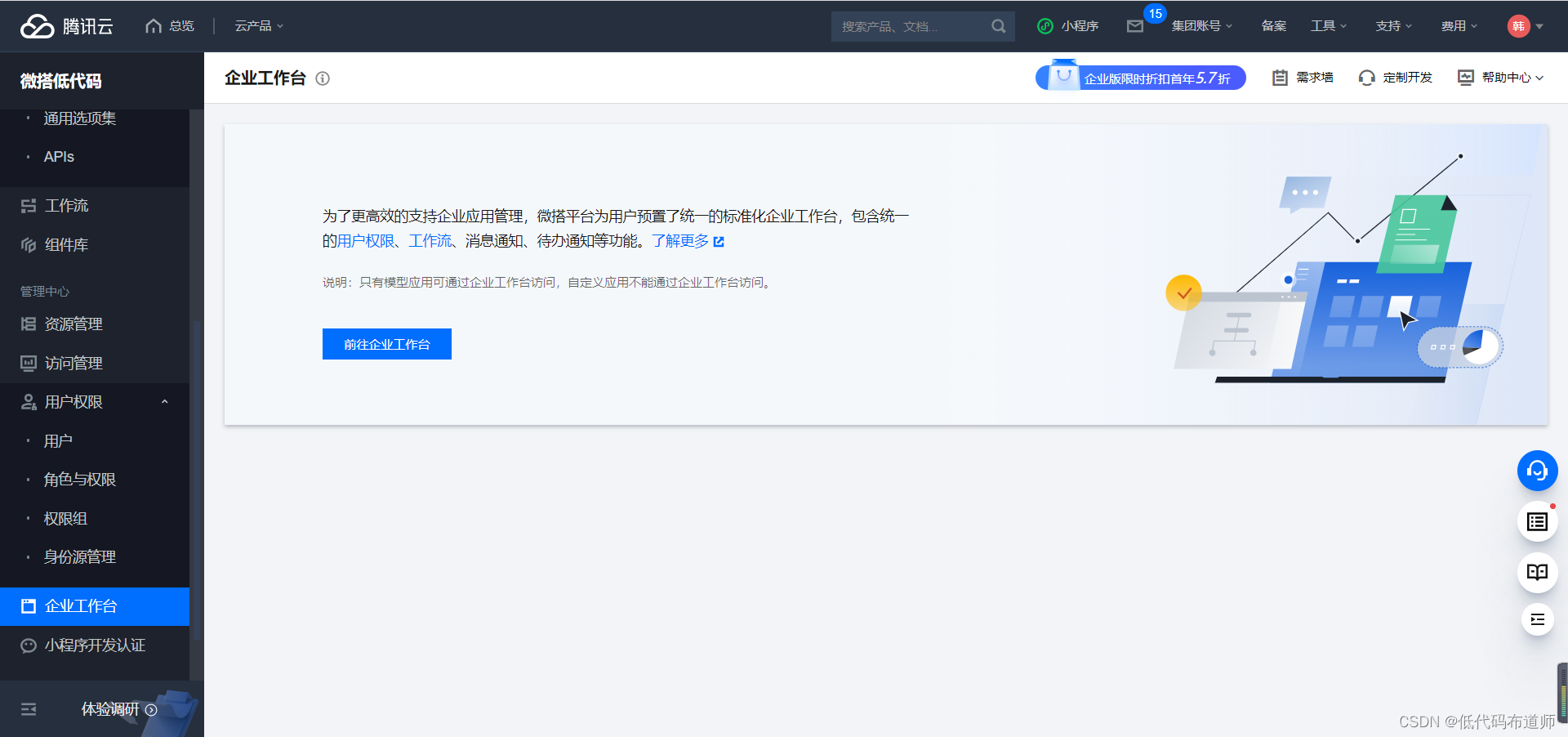Open 权限组 submenu item
Viewport: 1568px width, 737px height.
[65, 519]
